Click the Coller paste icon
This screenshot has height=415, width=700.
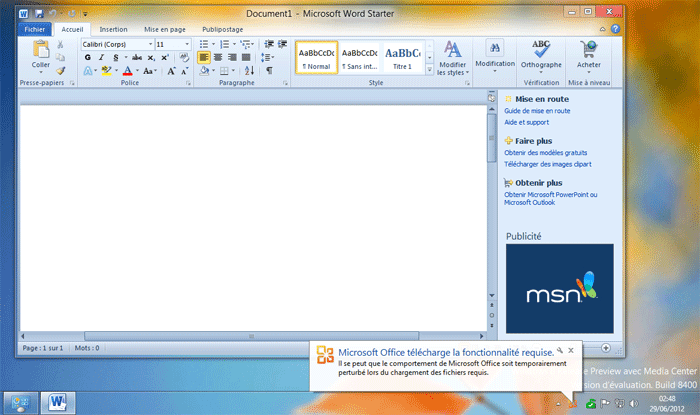coord(41,49)
